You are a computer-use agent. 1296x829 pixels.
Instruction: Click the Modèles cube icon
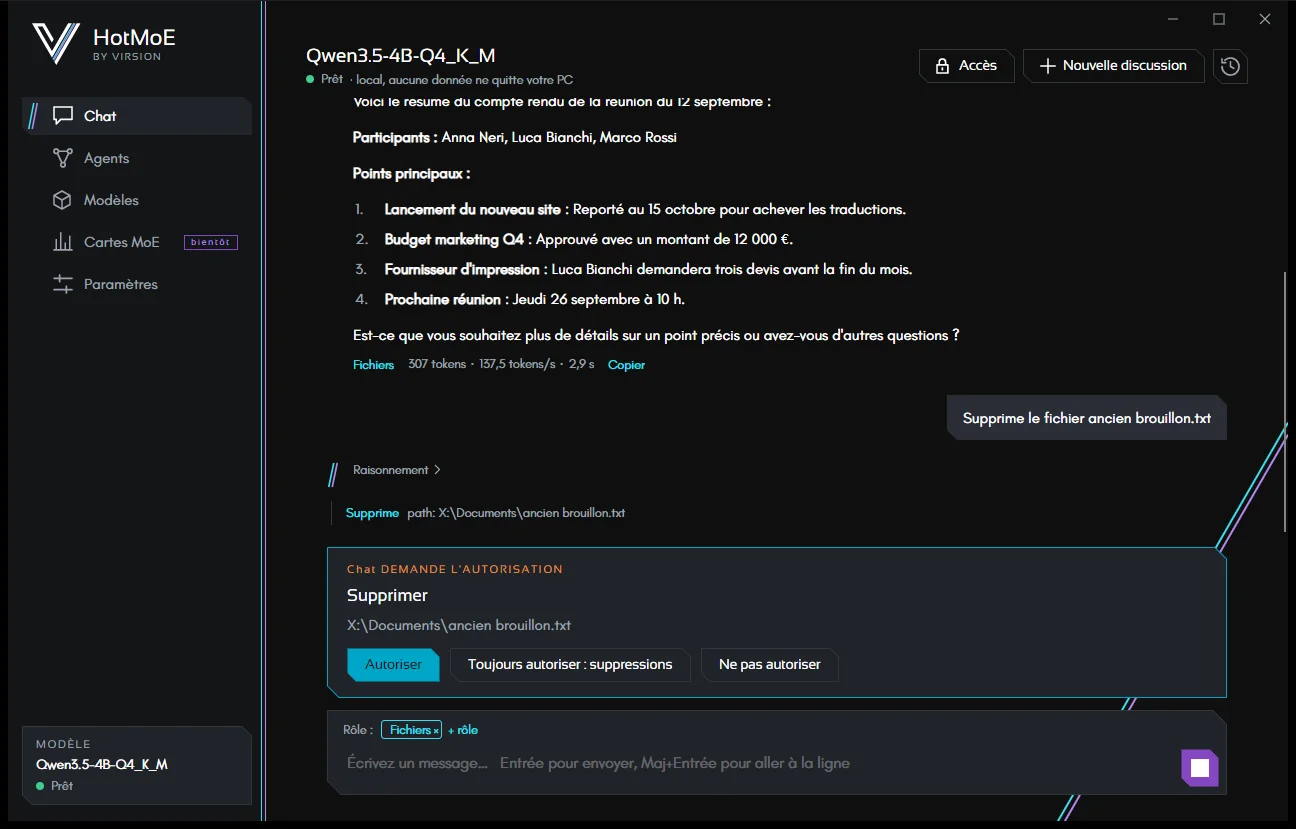pyautogui.click(x=63, y=200)
